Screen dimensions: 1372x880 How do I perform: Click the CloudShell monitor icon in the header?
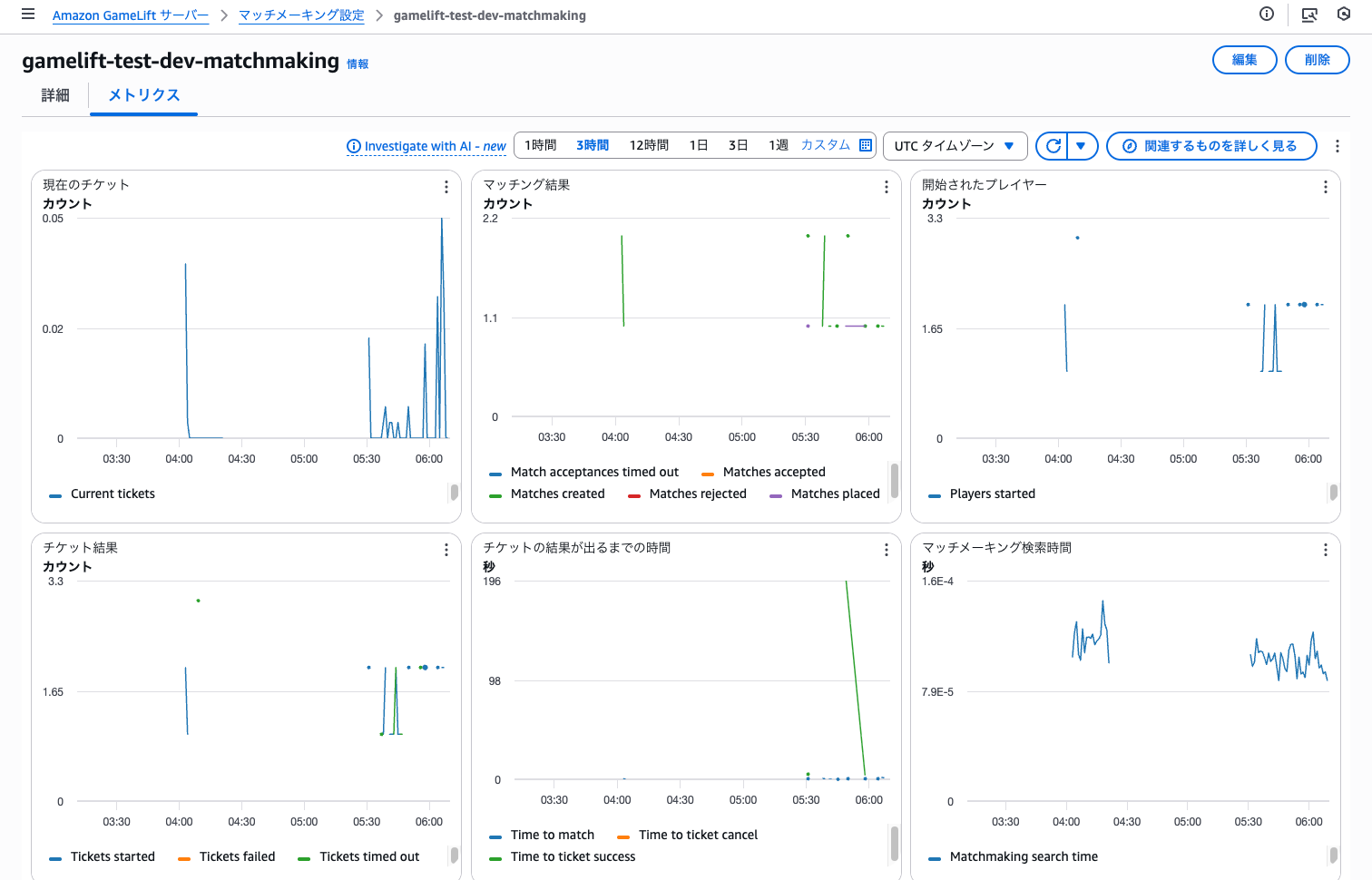tap(1308, 15)
